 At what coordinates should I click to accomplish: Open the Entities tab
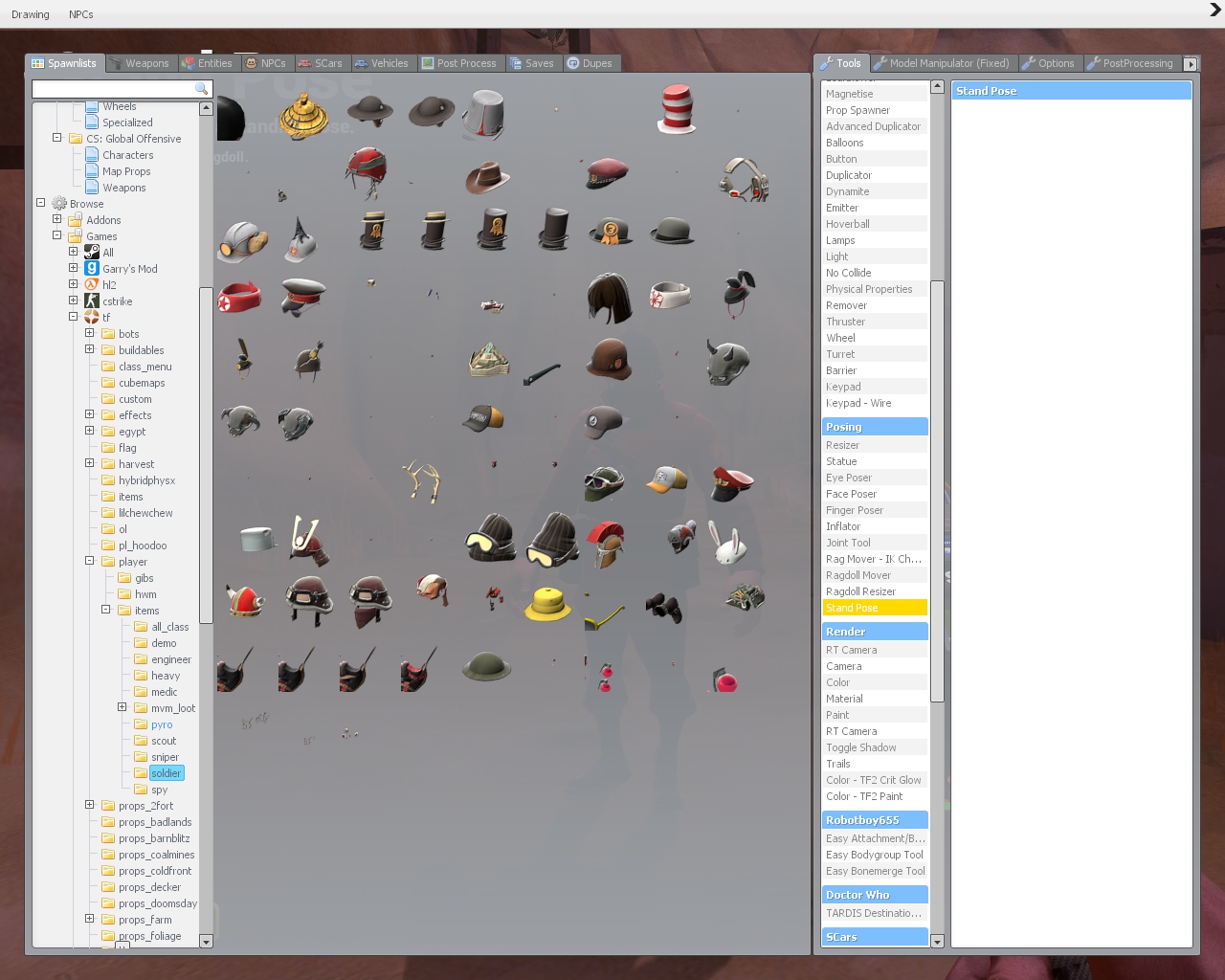[x=207, y=63]
